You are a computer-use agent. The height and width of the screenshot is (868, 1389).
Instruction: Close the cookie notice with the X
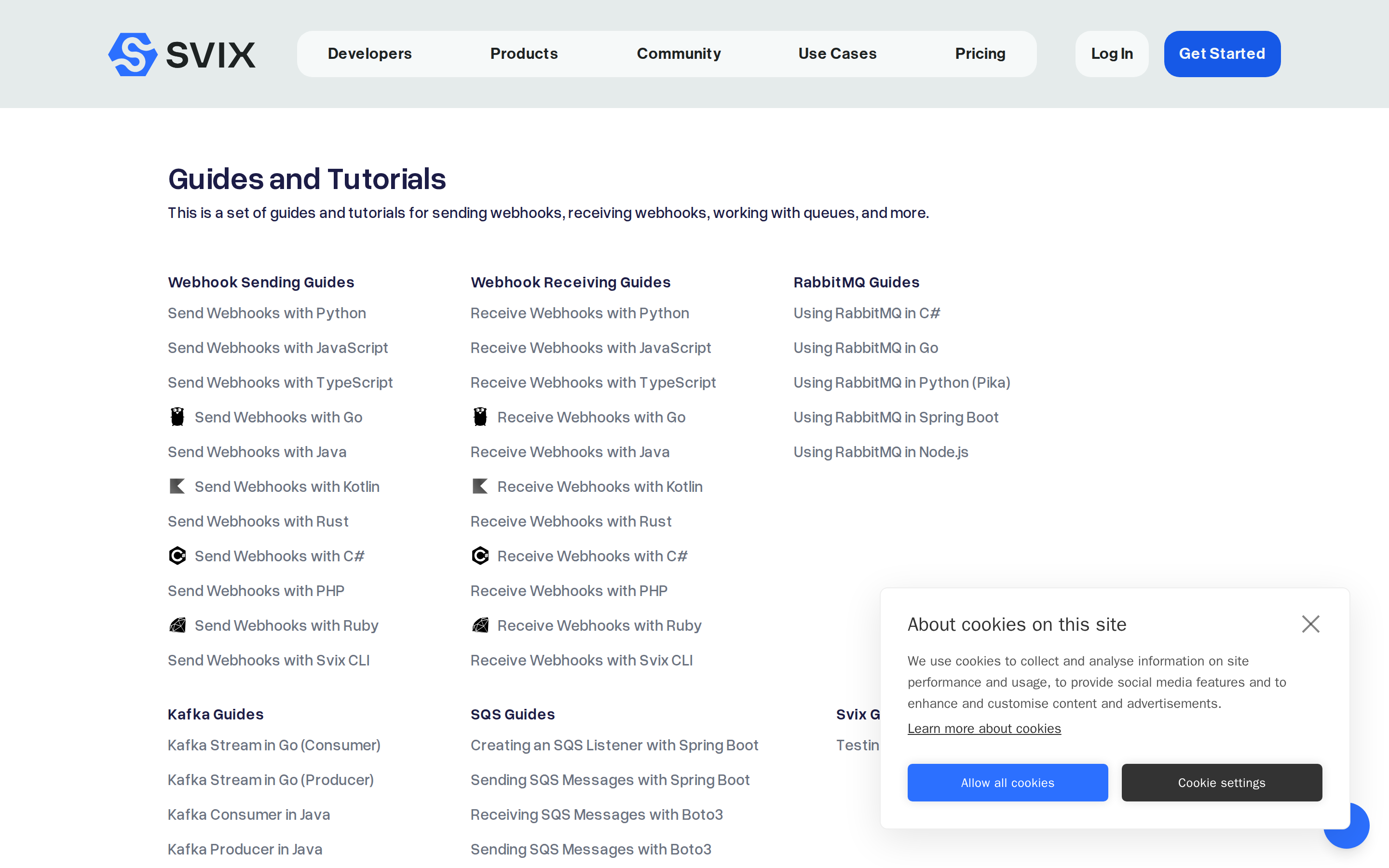click(1310, 624)
